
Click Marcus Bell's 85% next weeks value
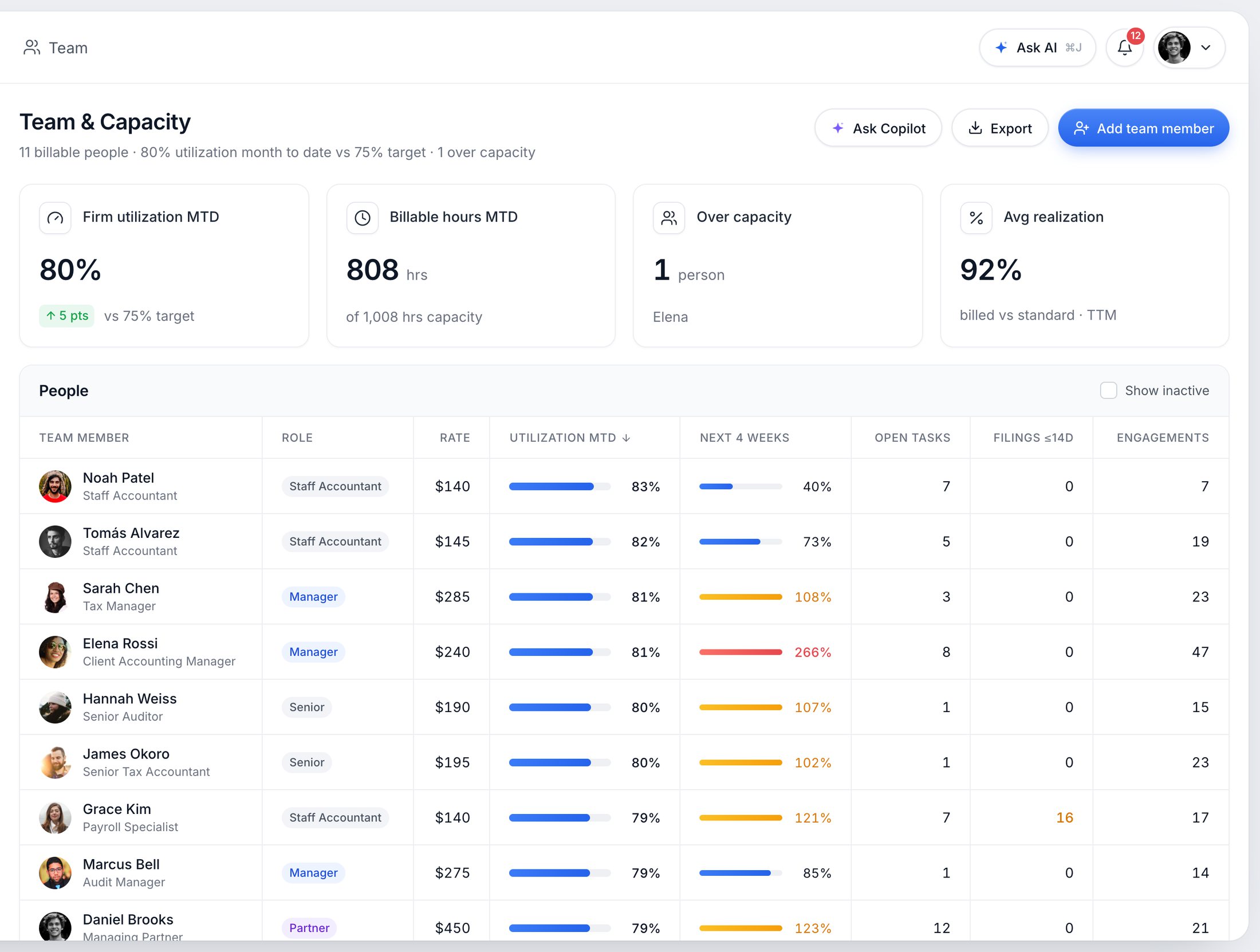tap(817, 873)
